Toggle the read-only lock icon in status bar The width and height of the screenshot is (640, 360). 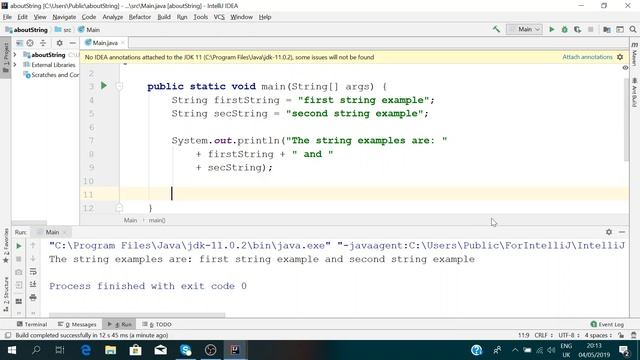pyautogui.click(x=621, y=335)
